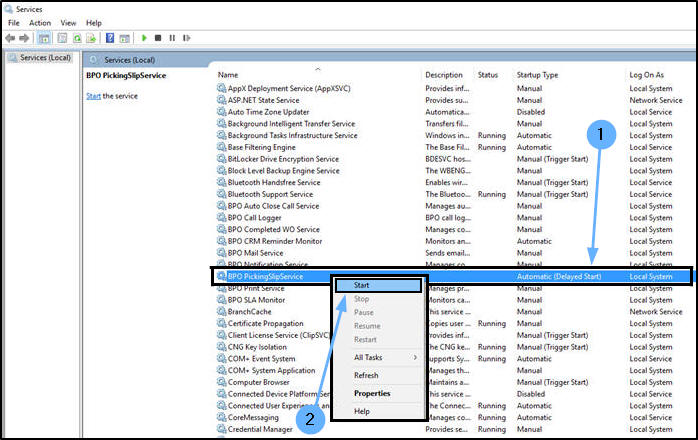Select BPO SLA Monitor
This screenshot has width=698, height=440.
pyautogui.click(x=256, y=300)
